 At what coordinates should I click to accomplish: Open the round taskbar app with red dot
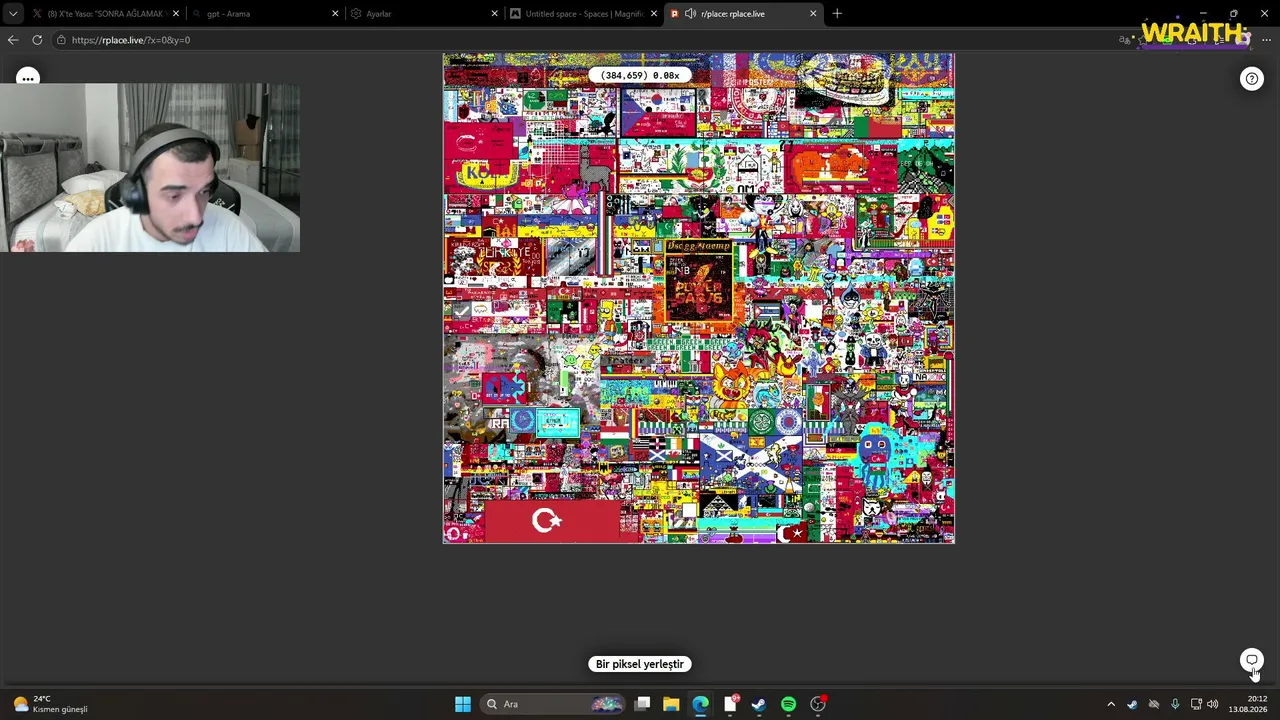(x=818, y=704)
